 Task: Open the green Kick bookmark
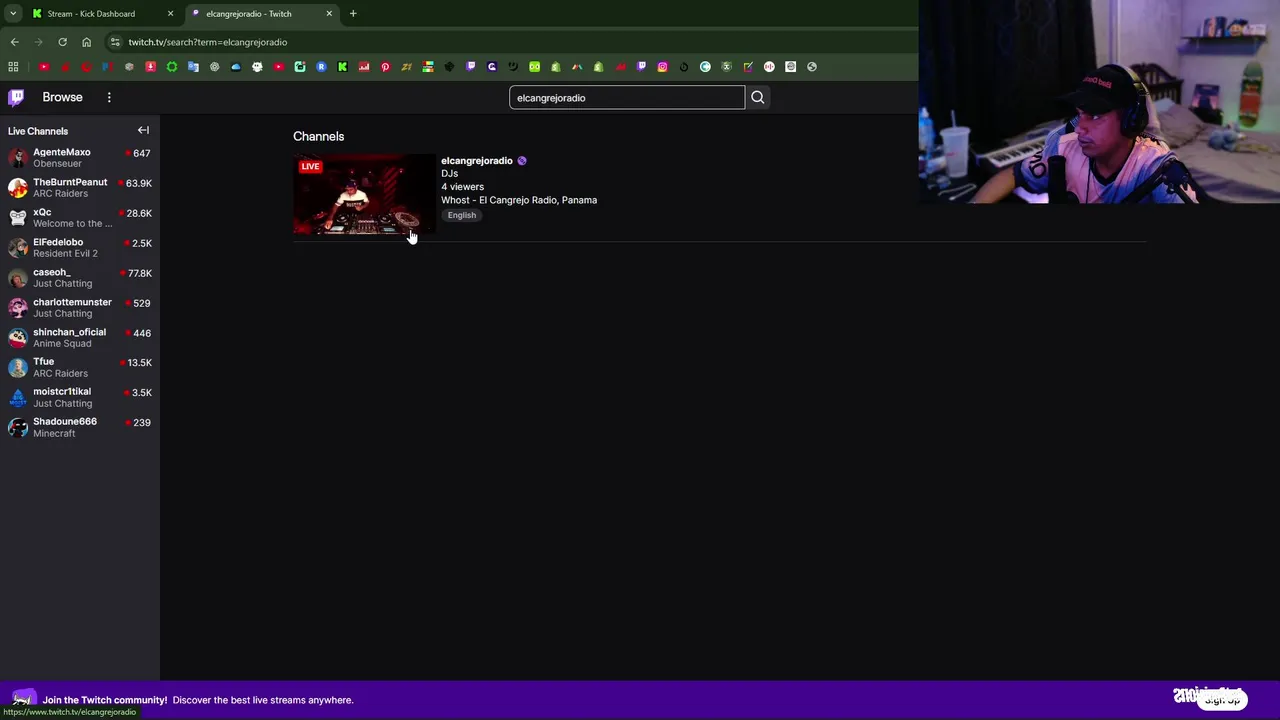coord(342,67)
